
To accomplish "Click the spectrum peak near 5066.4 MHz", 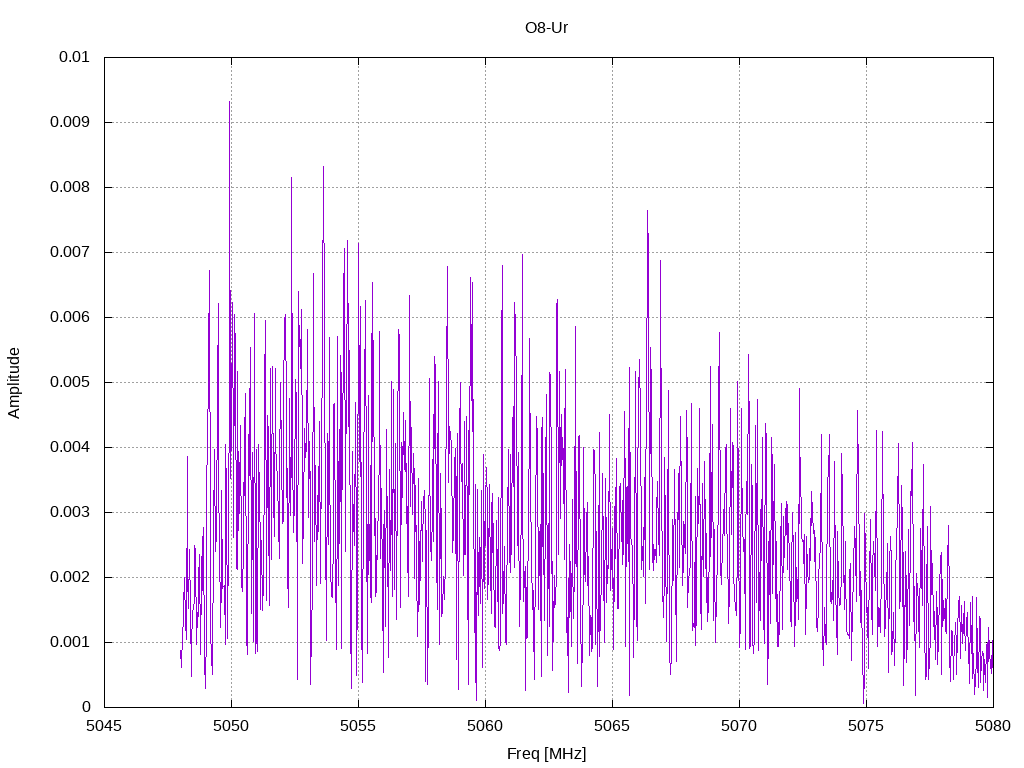I will [x=647, y=212].
